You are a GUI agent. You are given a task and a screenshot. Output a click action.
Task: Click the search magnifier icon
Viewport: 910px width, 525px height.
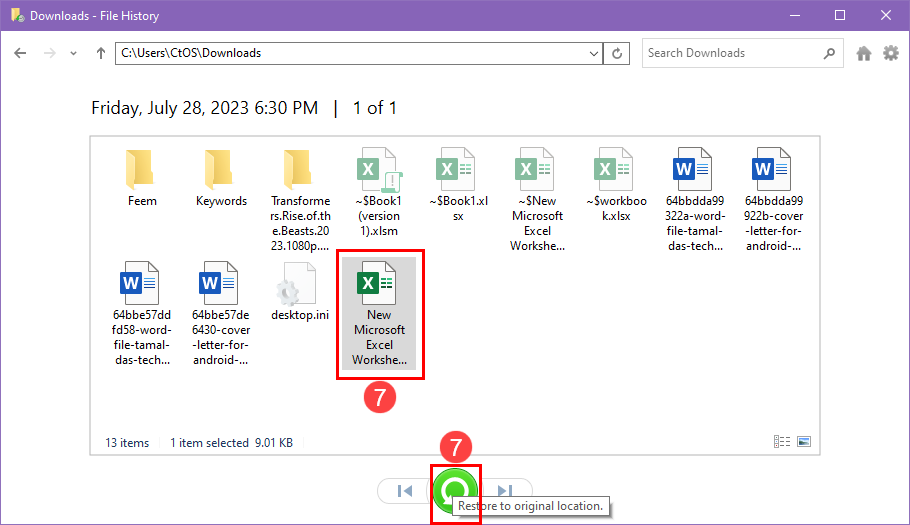tap(829, 53)
